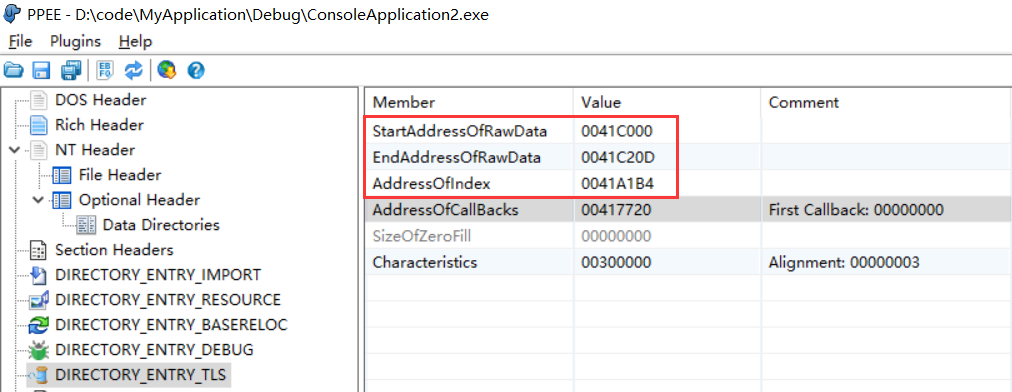Viewport: 1012px width, 392px height.
Task: Open help via the question mark icon
Action: point(196,70)
